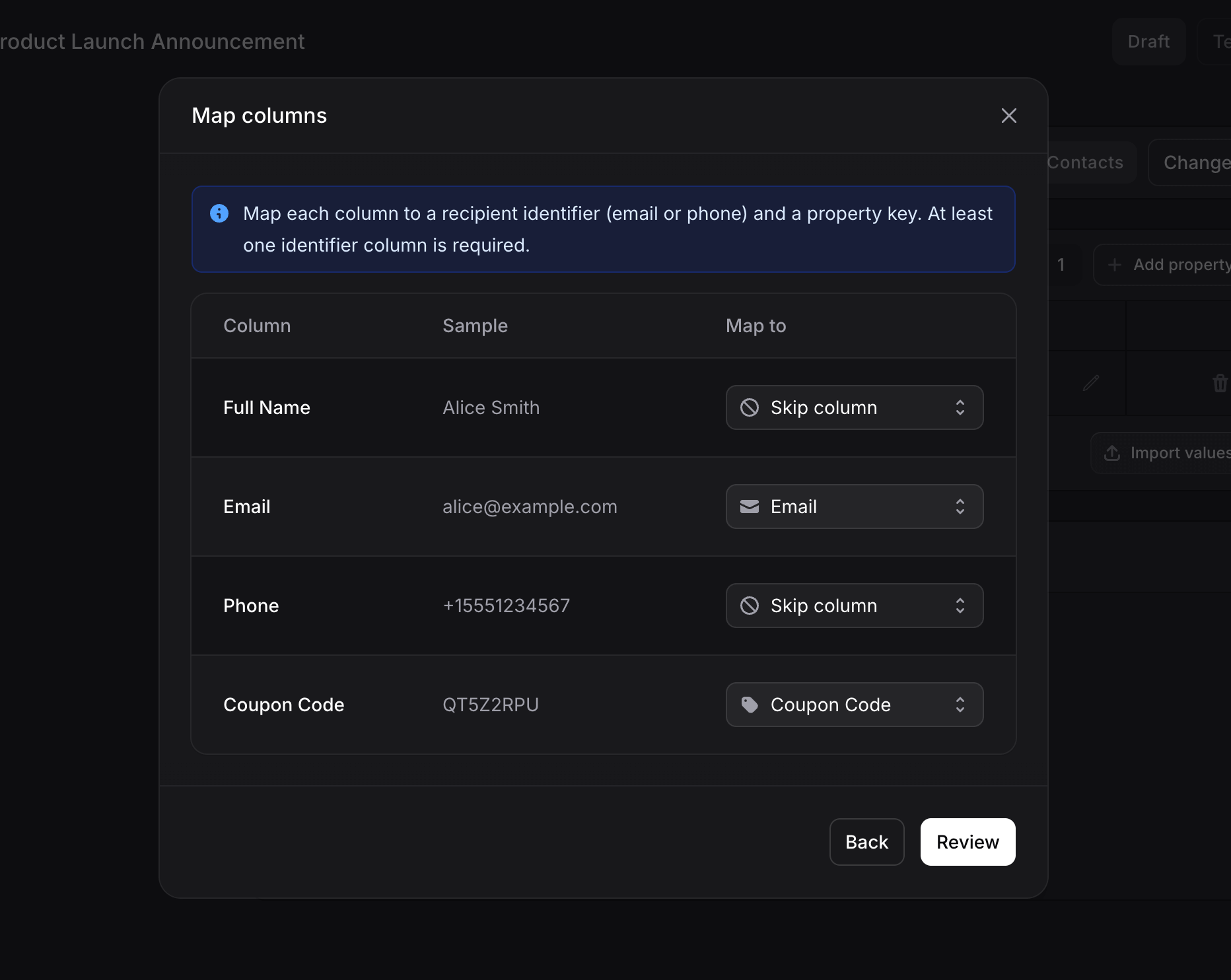The image size is (1231, 980).
Task: Click skip icon in Phone row
Action: 750,606
